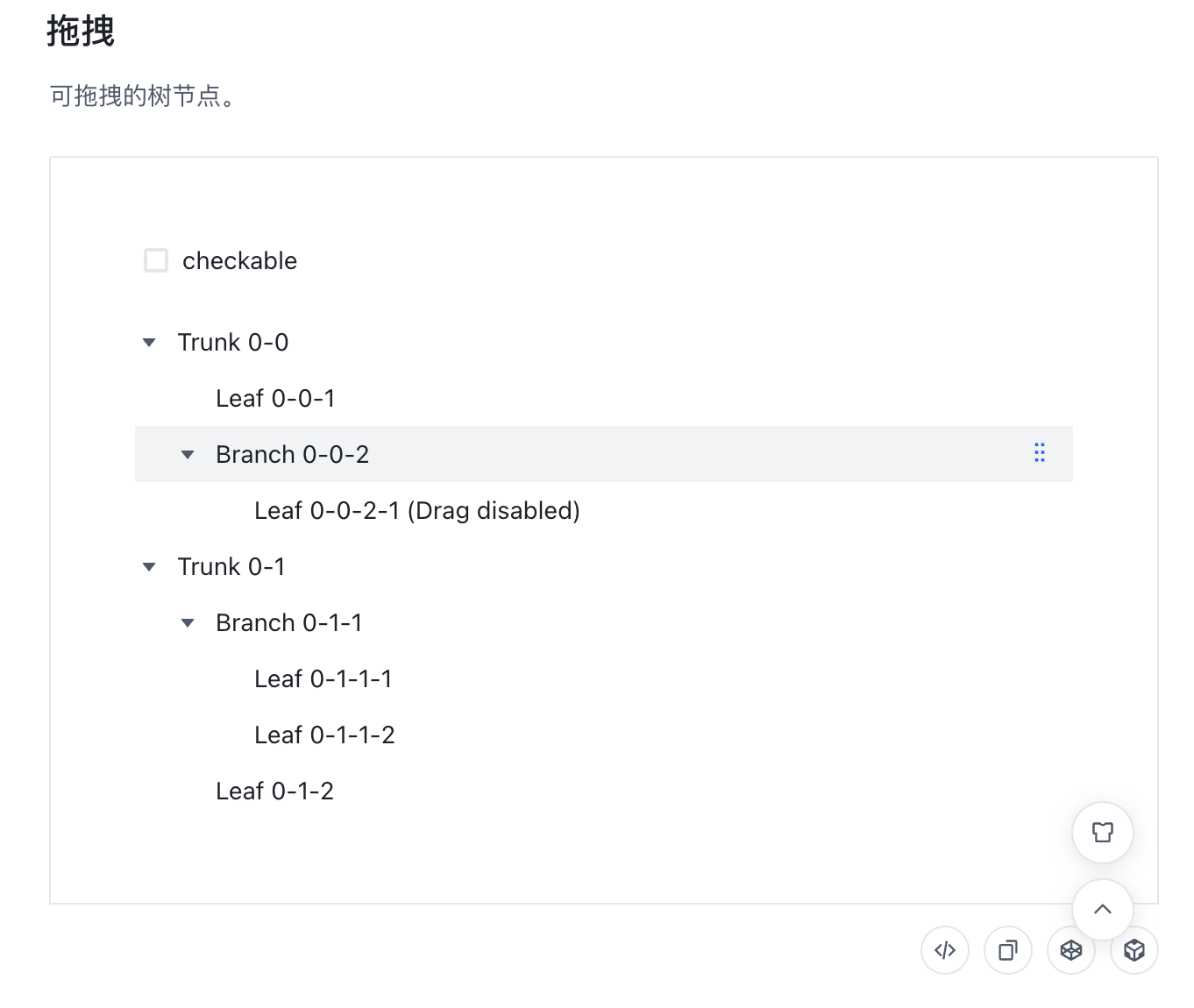Click the copy code icon
Image resolution: width=1194 pixels, height=1008 pixels.
coord(1008,950)
